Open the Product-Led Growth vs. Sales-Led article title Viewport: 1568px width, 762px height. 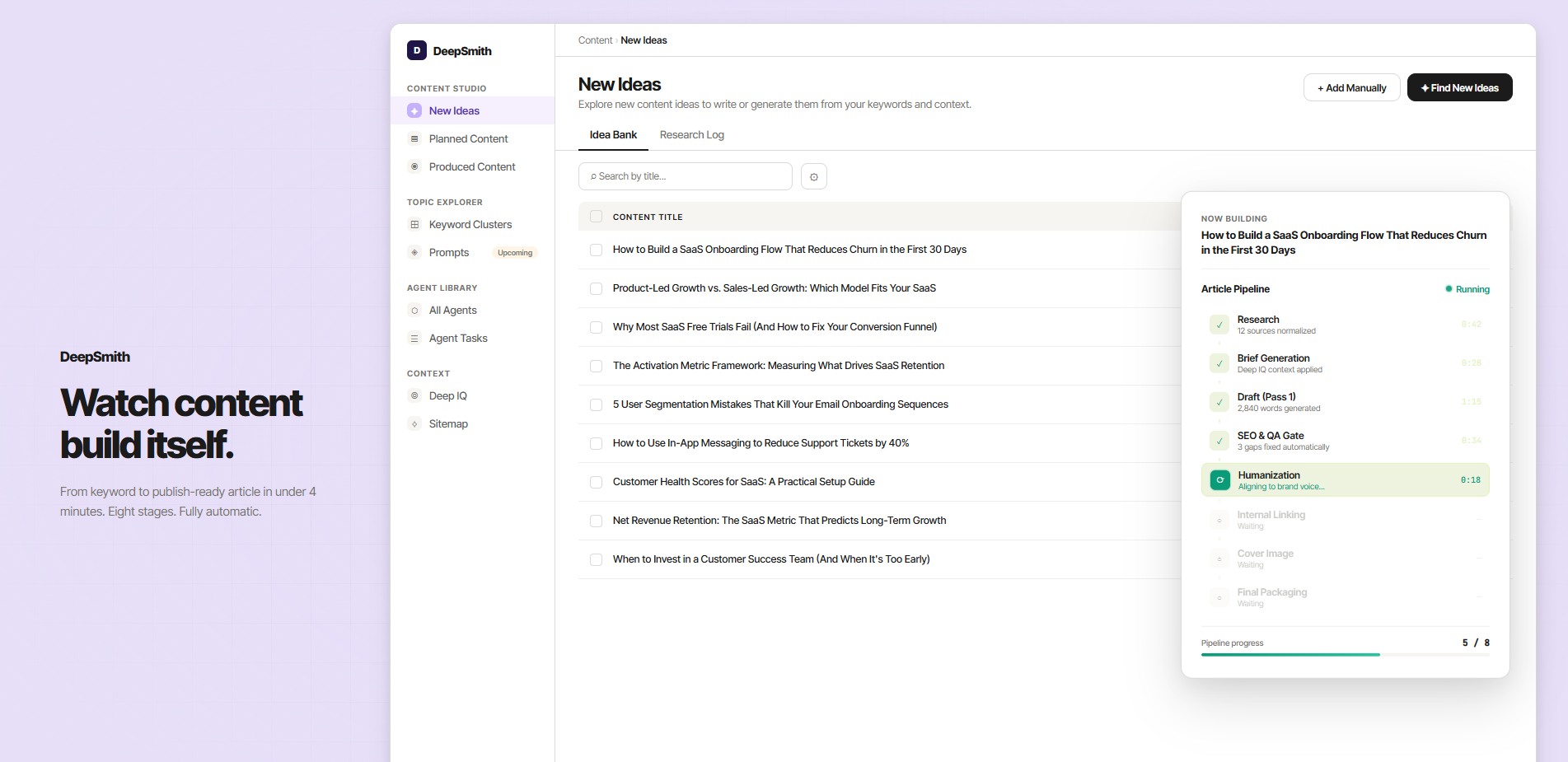[774, 288]
